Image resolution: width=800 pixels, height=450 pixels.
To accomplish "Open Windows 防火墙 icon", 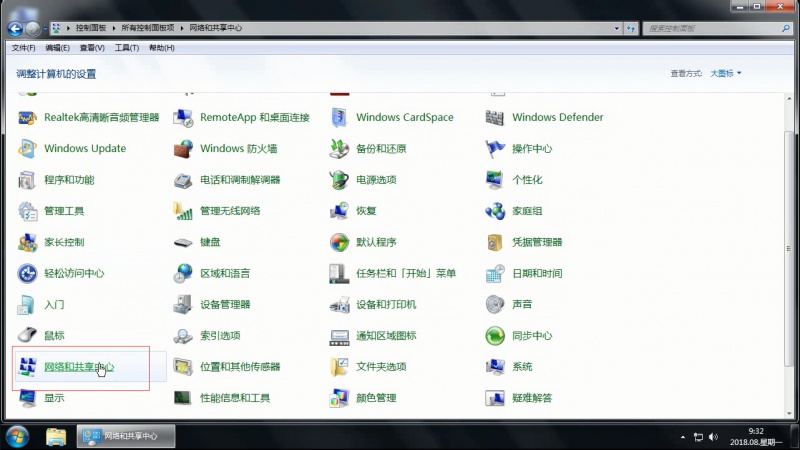I will (183, 149).
